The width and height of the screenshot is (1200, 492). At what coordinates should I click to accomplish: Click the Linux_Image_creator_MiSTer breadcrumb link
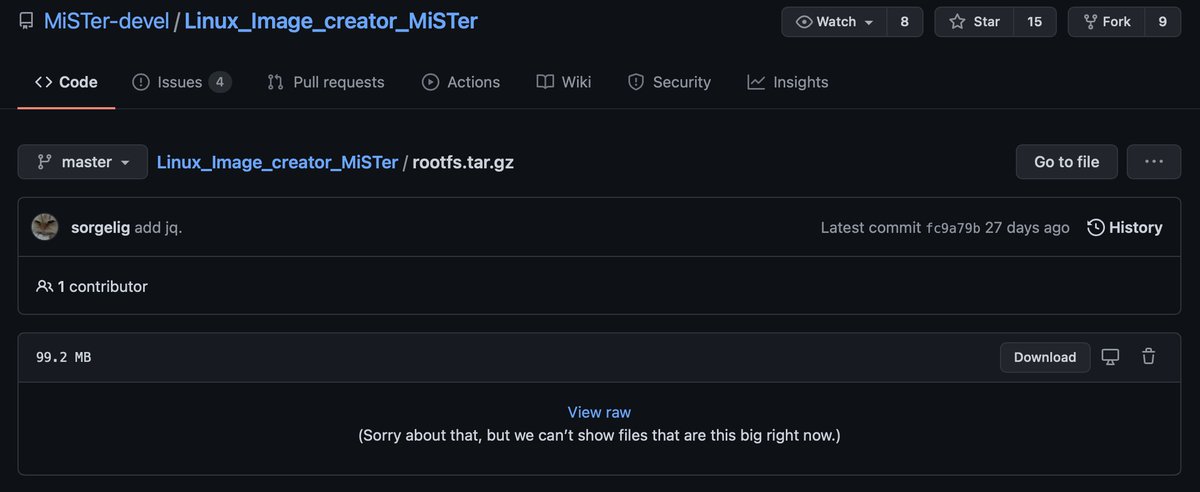click(277, 162)
